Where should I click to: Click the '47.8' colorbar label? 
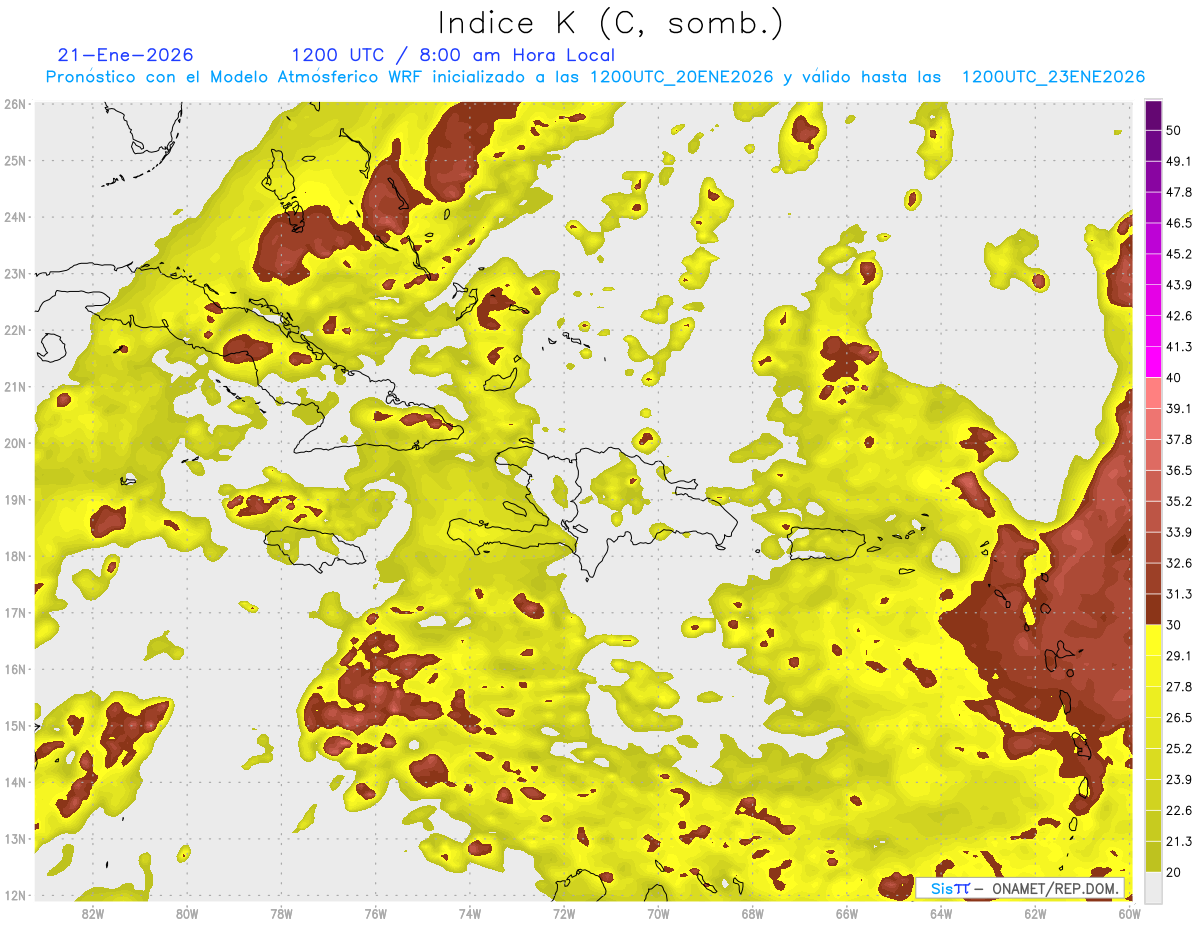coord(1180,192)
